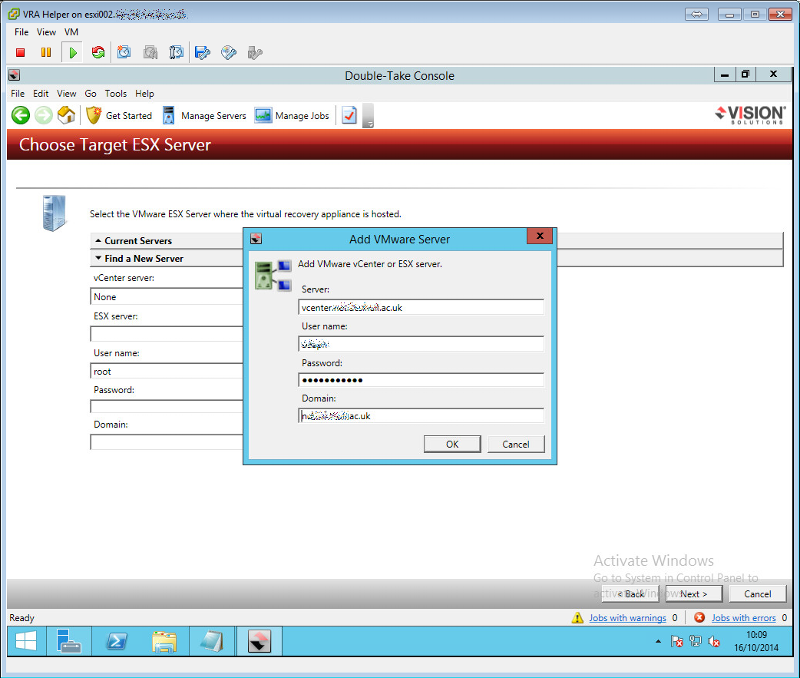Click the Double-Take taskbar icon
Image resolution: width=800 pixels, height=678 pixels.
coord(259,641)
